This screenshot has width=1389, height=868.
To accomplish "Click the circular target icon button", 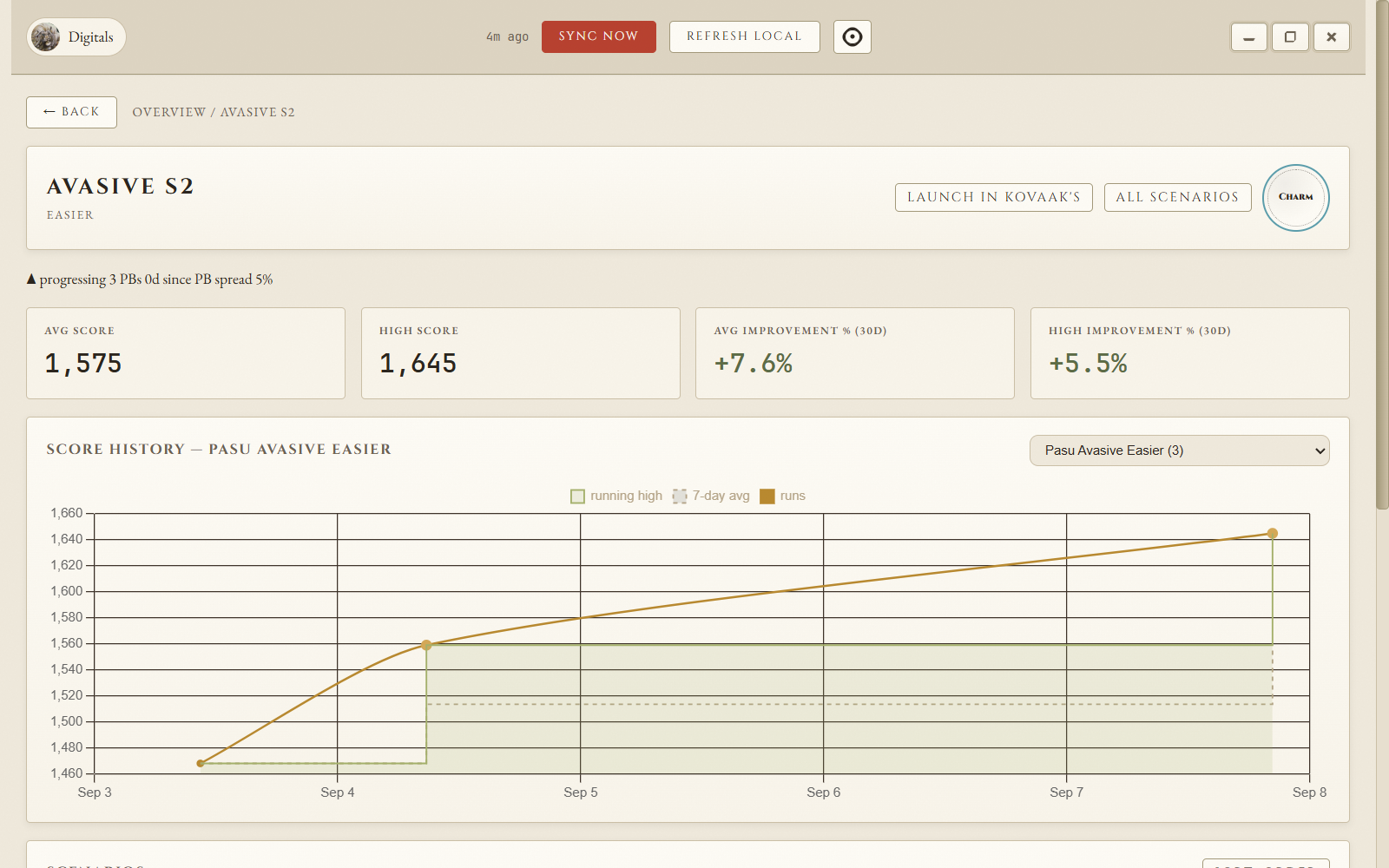I will (852, 36).
